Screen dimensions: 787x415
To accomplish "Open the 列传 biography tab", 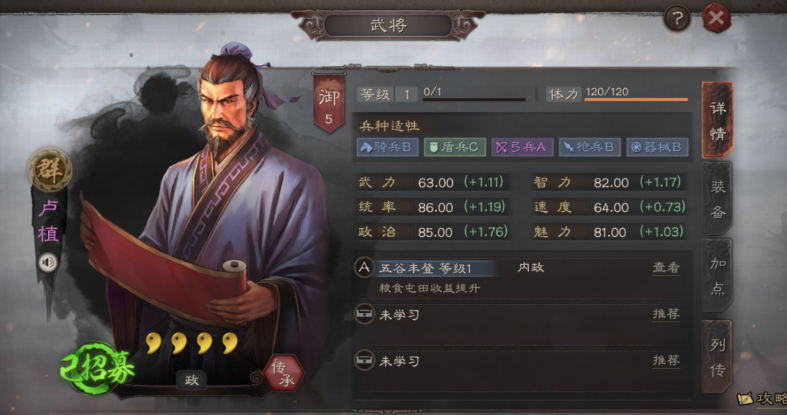I will coord(718,357).
